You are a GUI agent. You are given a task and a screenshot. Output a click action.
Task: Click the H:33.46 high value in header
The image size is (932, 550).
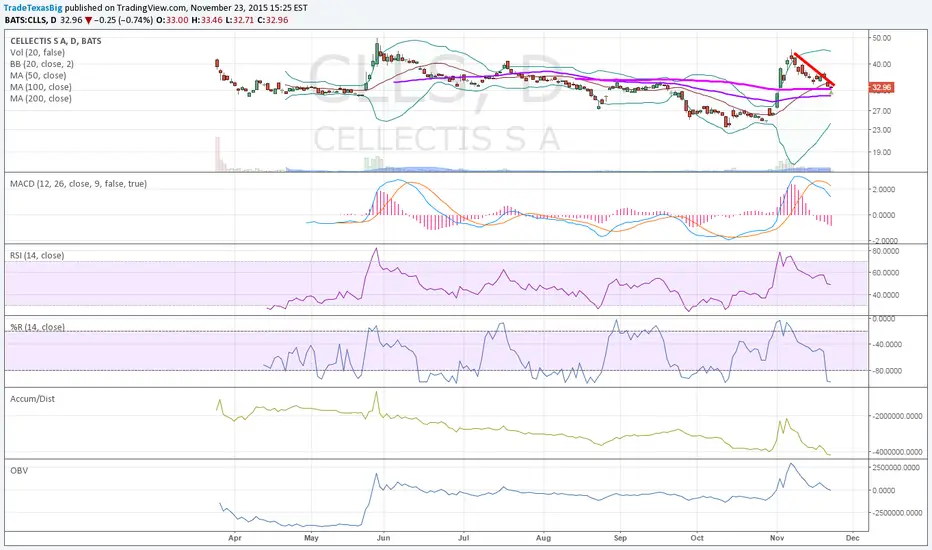207,20
